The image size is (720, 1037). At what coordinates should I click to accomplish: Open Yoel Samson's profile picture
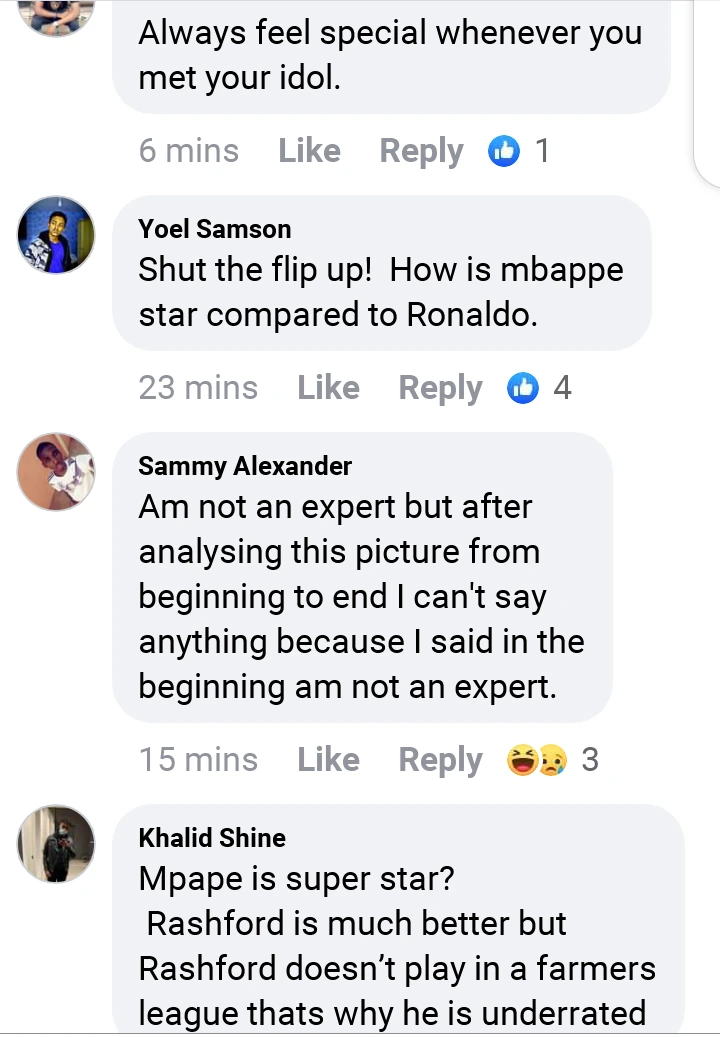pos(57,235)
